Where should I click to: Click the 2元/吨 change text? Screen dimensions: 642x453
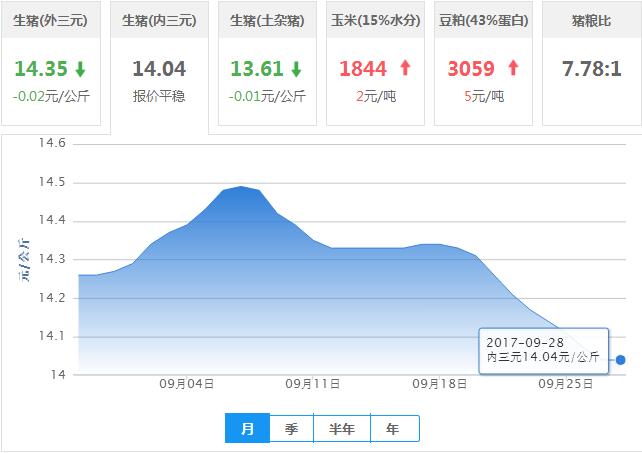click(376, 97)
